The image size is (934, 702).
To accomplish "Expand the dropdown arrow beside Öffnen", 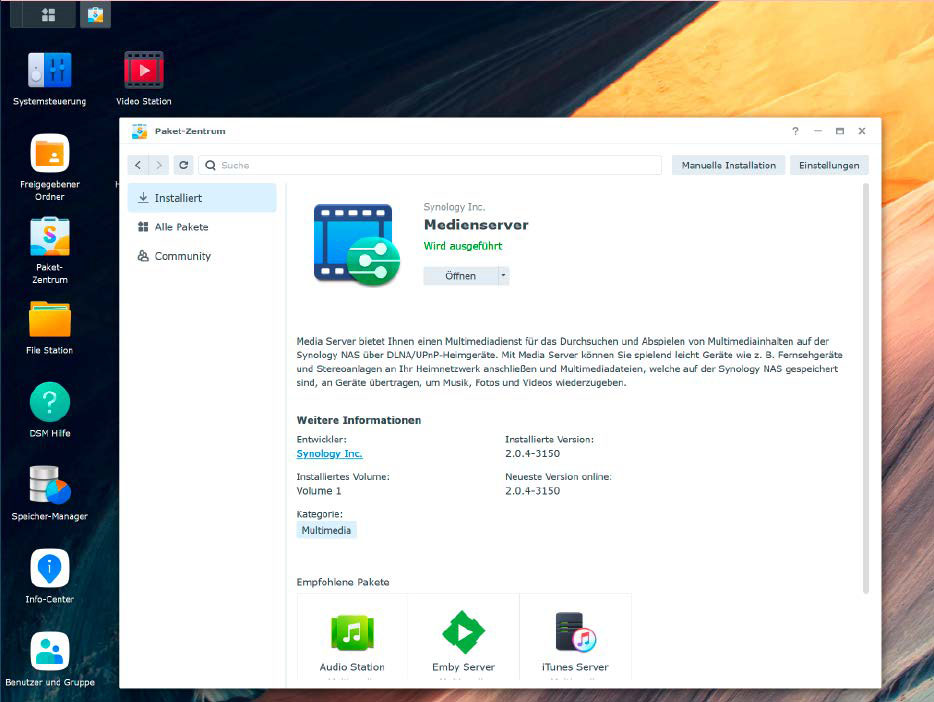I will [503, 275].
